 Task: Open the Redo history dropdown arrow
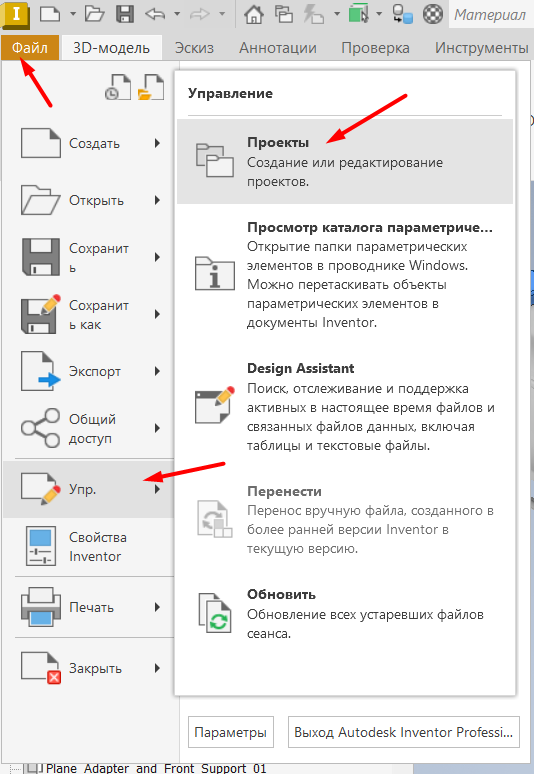pos(222,14)
